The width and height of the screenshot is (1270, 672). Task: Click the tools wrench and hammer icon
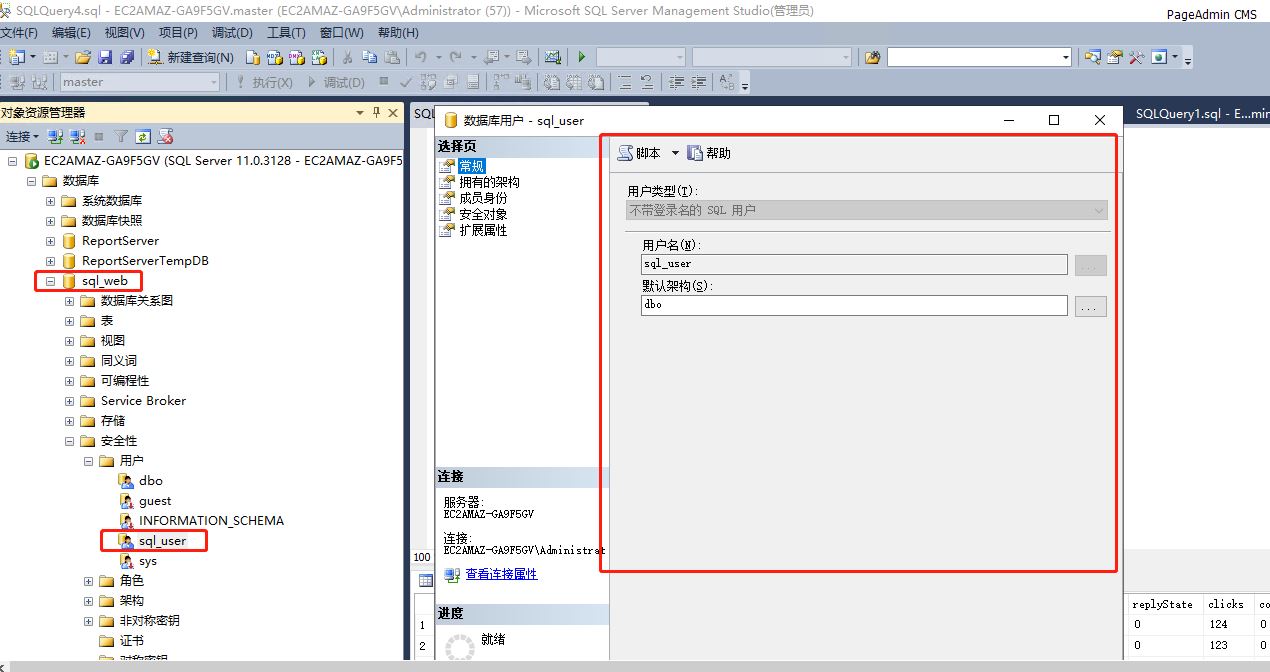tap(1136, 58)
